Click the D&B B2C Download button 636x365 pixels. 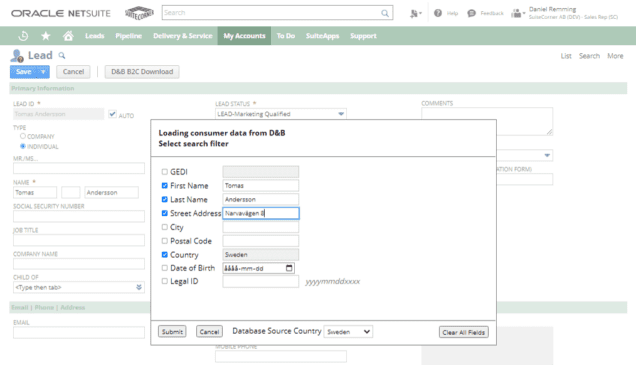tap(142, 72)
